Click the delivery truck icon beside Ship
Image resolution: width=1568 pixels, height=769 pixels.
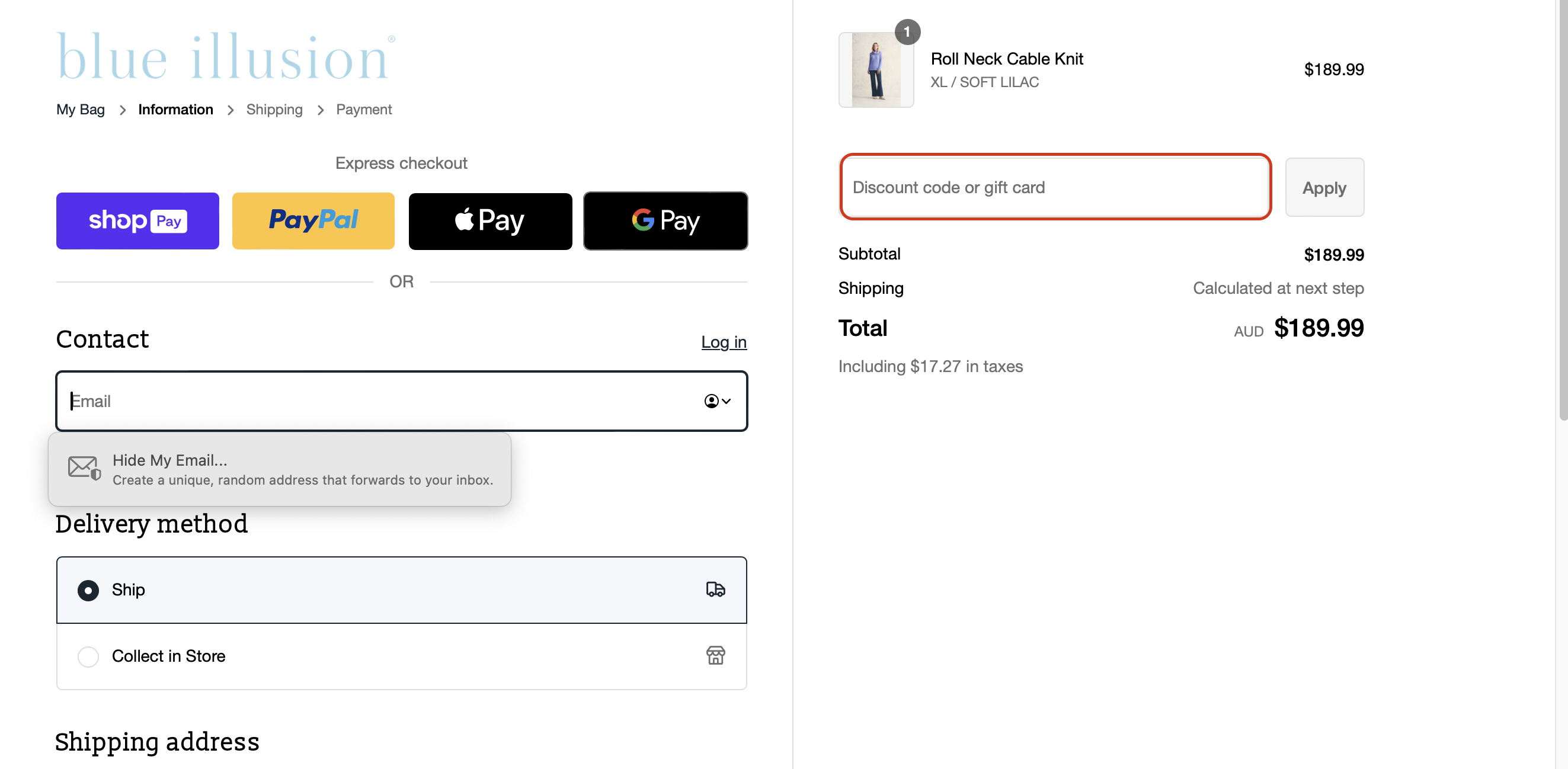(716, 589)
